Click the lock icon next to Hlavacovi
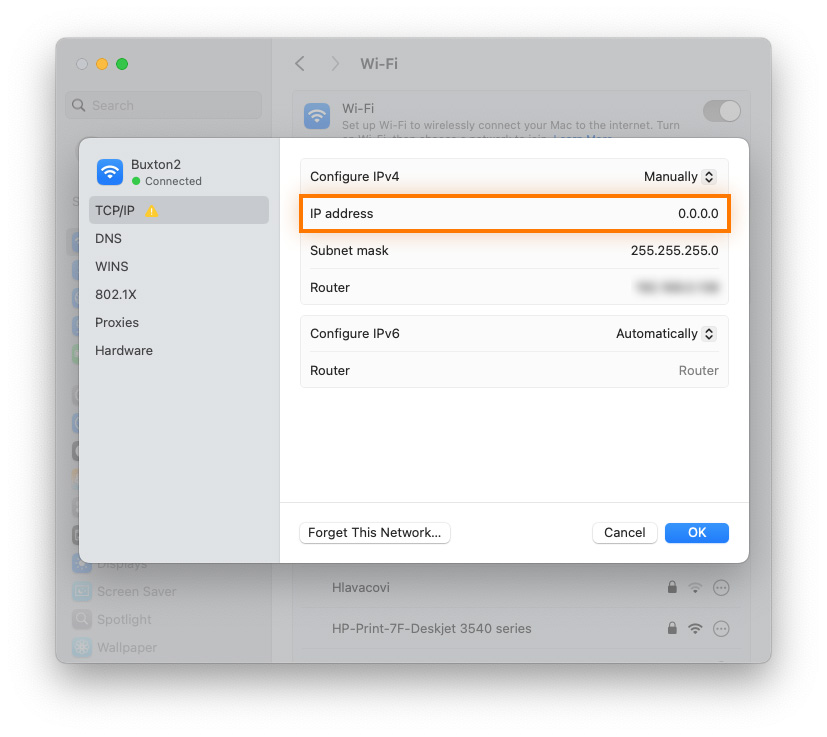827x737 pixels. coord(672,587)
